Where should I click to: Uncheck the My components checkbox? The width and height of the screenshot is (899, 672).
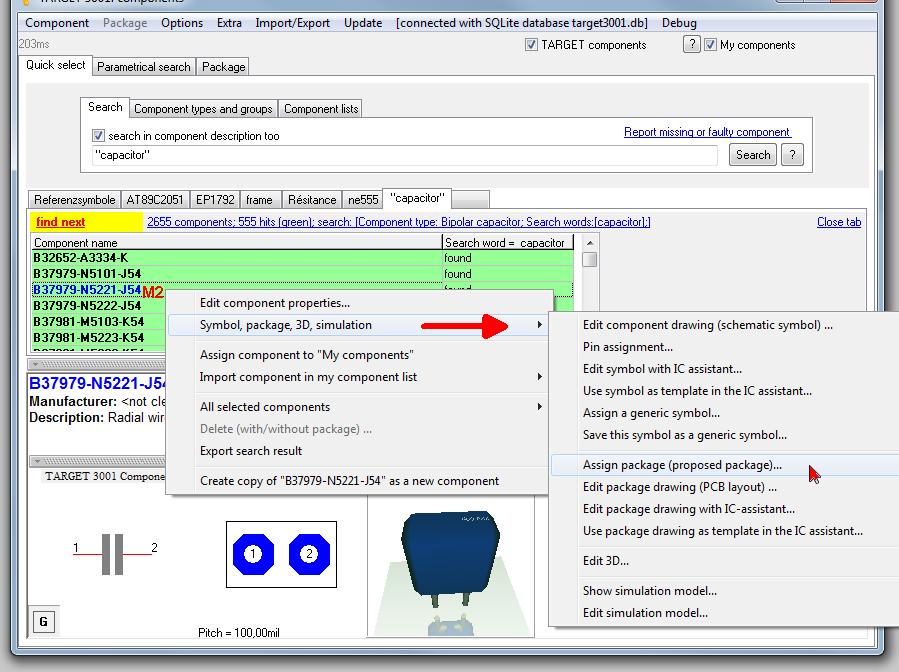pos(710,45)
